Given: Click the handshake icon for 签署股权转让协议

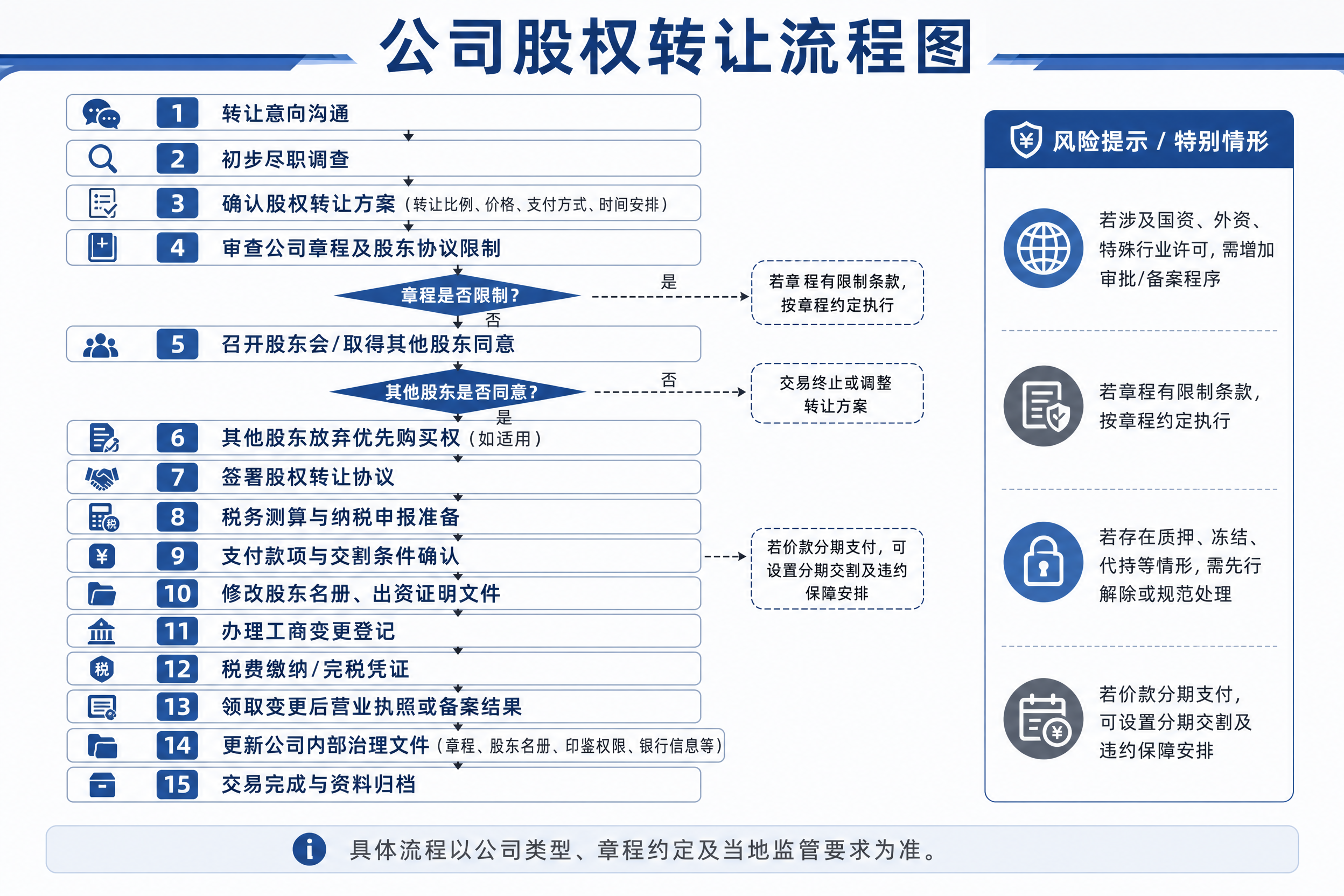Looking at the screenshot, I should click(102, 478).
